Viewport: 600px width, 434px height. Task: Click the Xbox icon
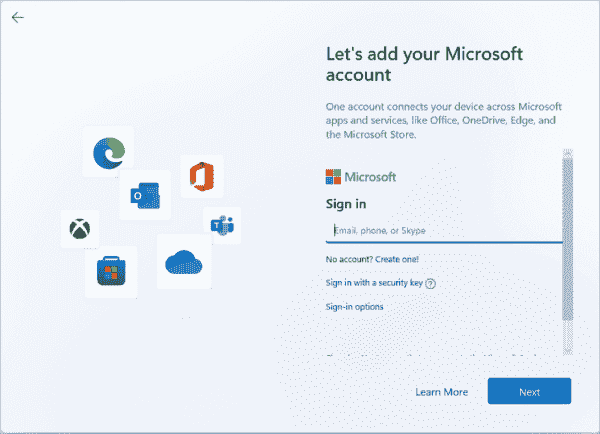[80, 229]
